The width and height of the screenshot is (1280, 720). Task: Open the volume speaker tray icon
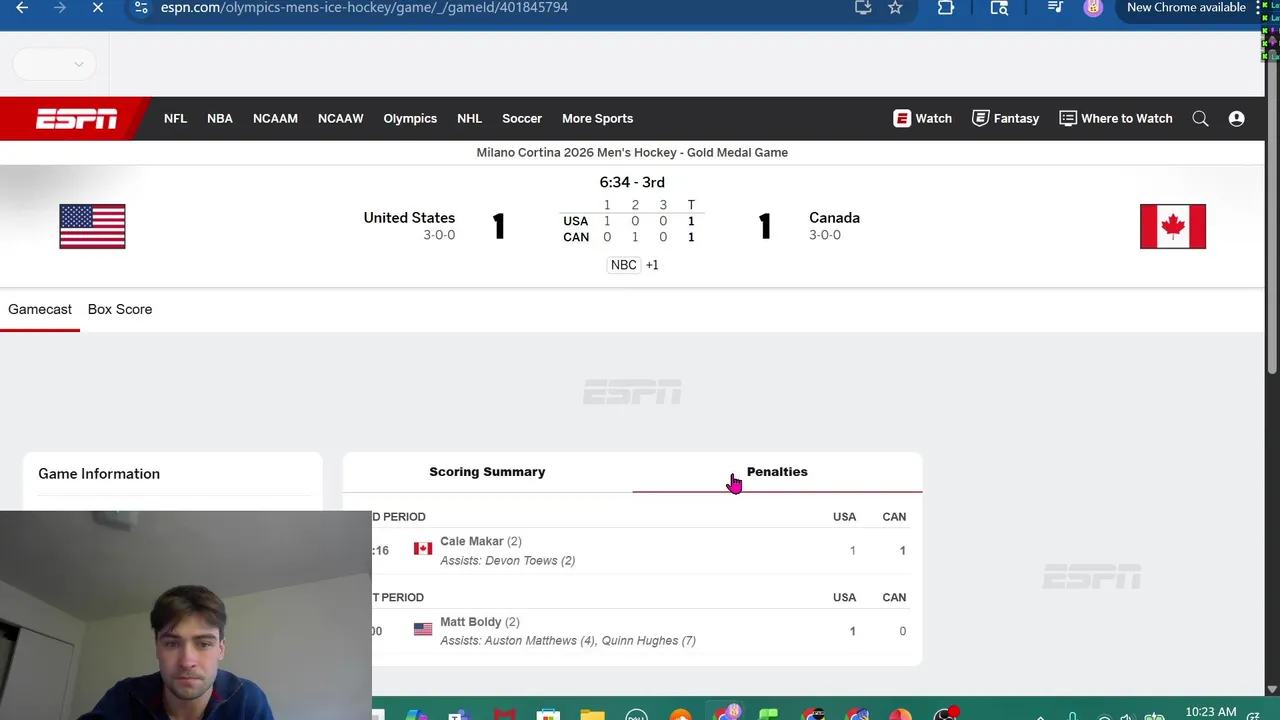click(1128, 716)
